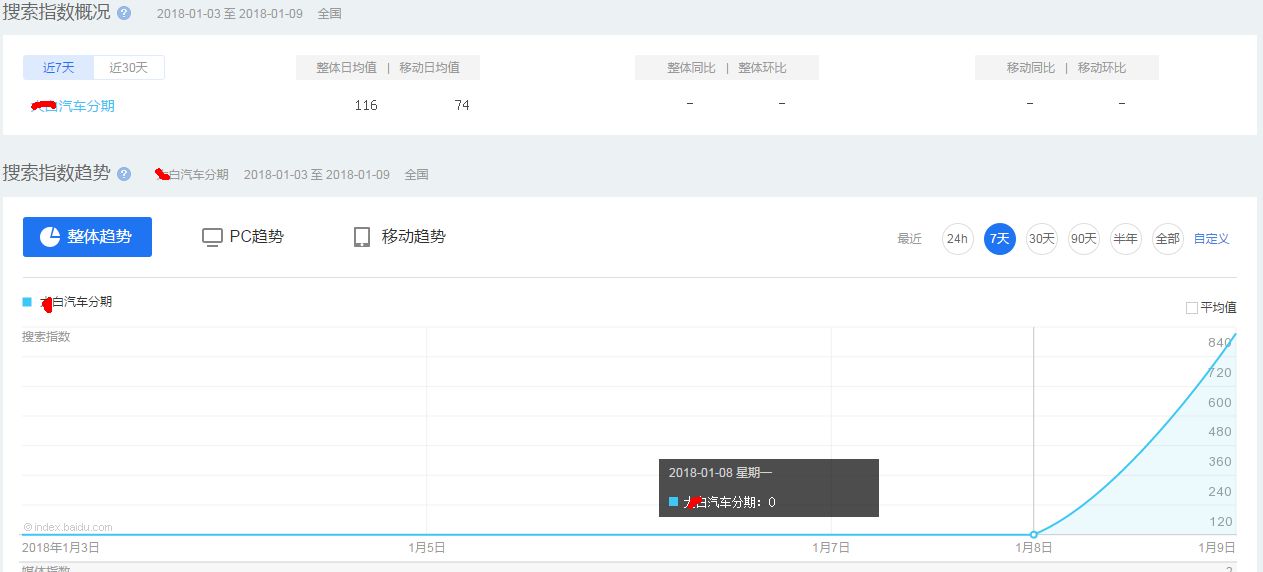The image size is (1263, 572).
Task: Click the 整体日均值 column header
Action: pyautogui.click(x=346, y=68)
